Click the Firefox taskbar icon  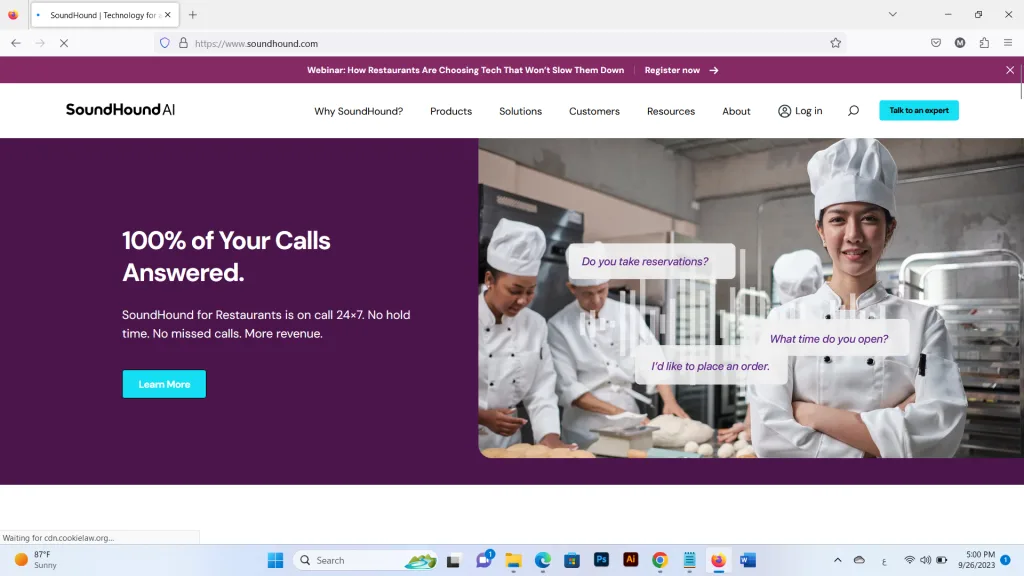(718, 560)
